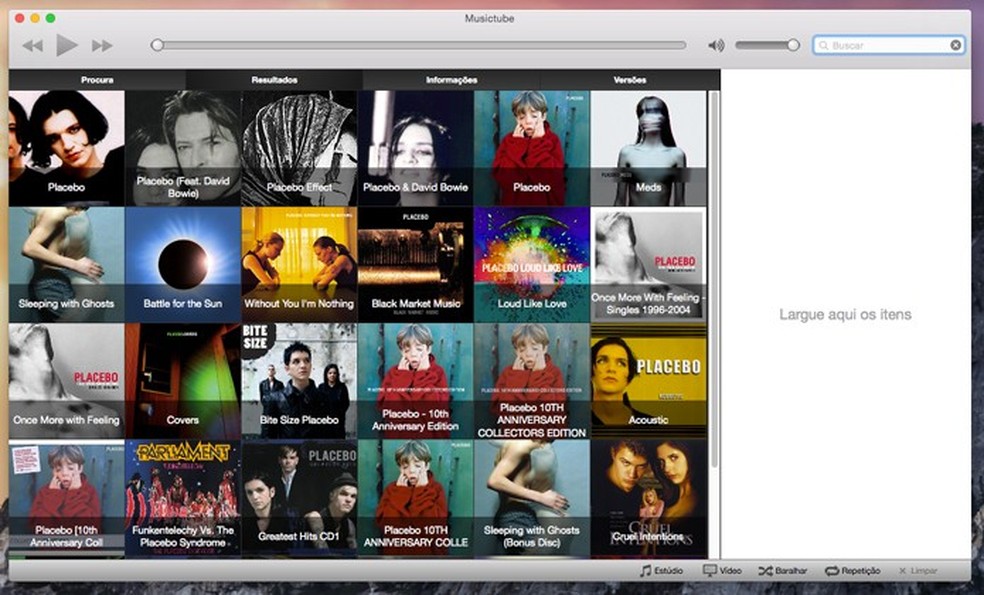Open the Informações tab
The height and width of the screenshot is (595, 984).
pos(451,80)
